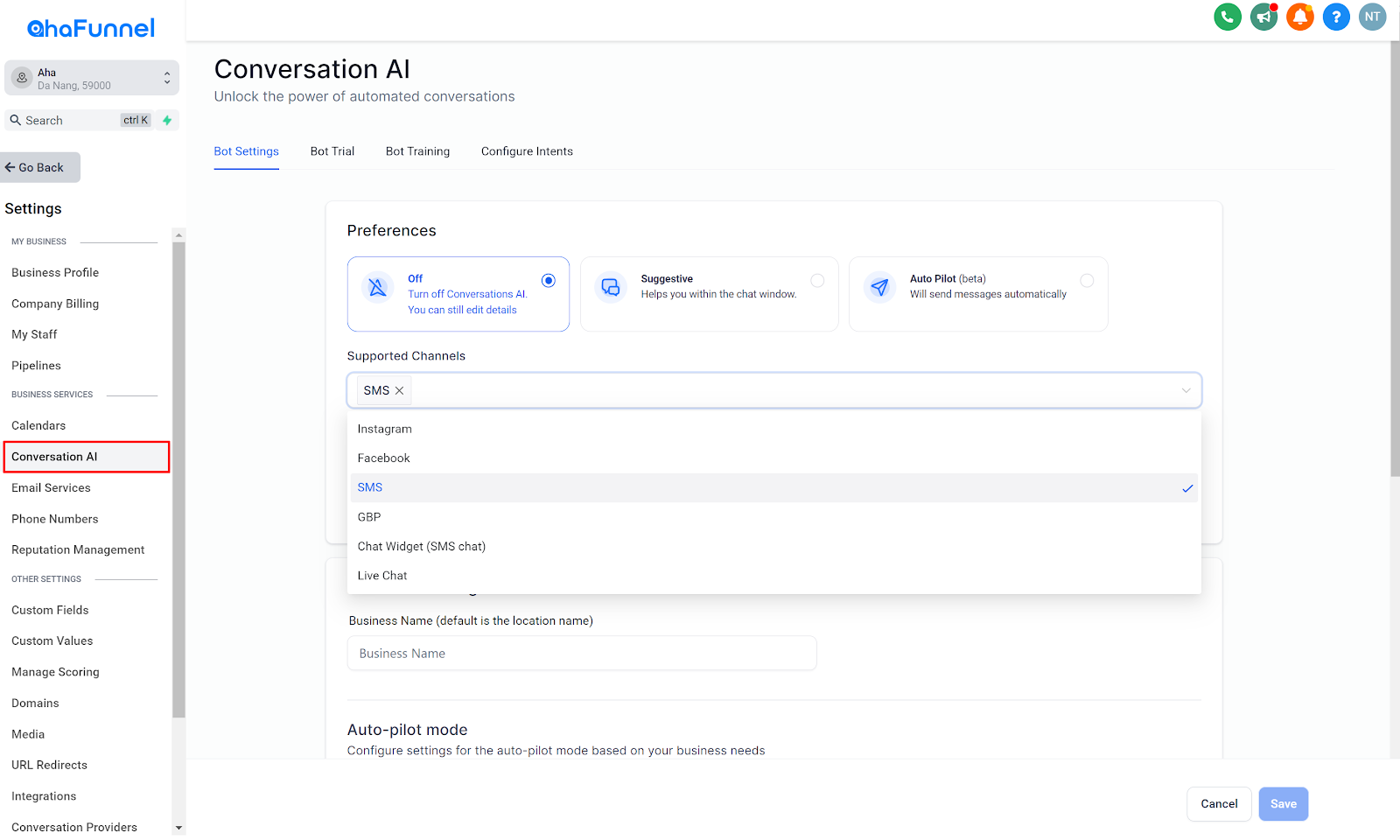Open Conversation AI in the sidebar

coord(86,457)
